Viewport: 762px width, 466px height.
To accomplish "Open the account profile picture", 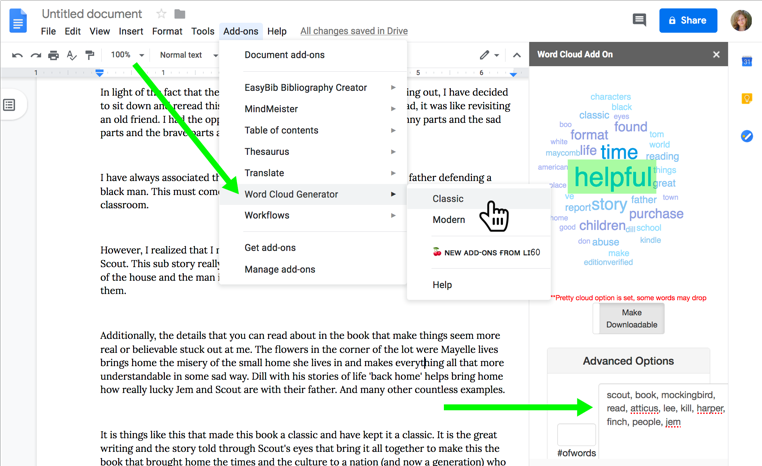I will click(x=741, y=20).
